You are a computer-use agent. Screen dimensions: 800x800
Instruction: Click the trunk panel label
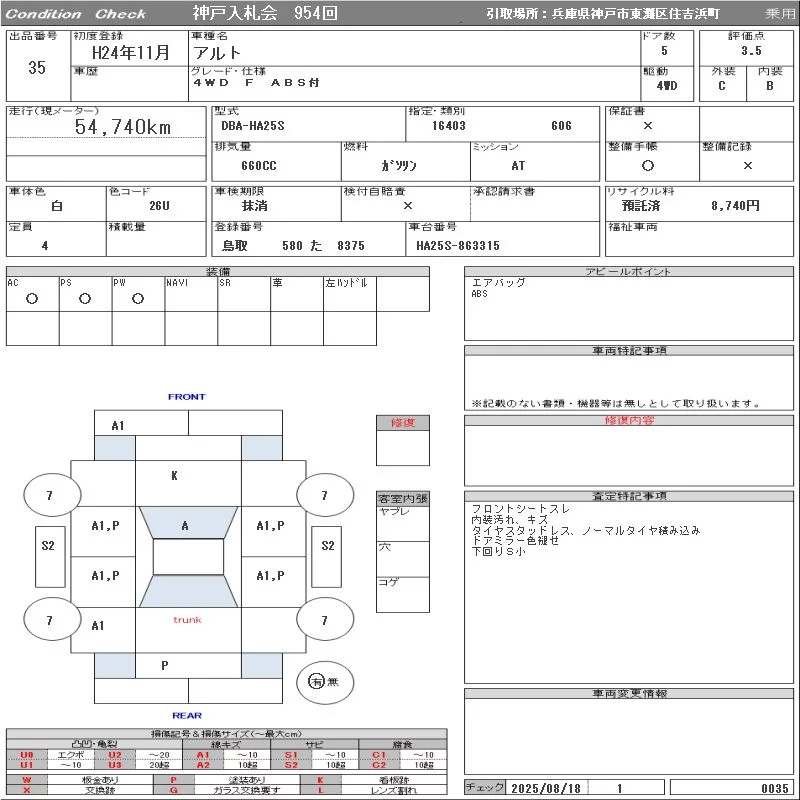(188, 620)
